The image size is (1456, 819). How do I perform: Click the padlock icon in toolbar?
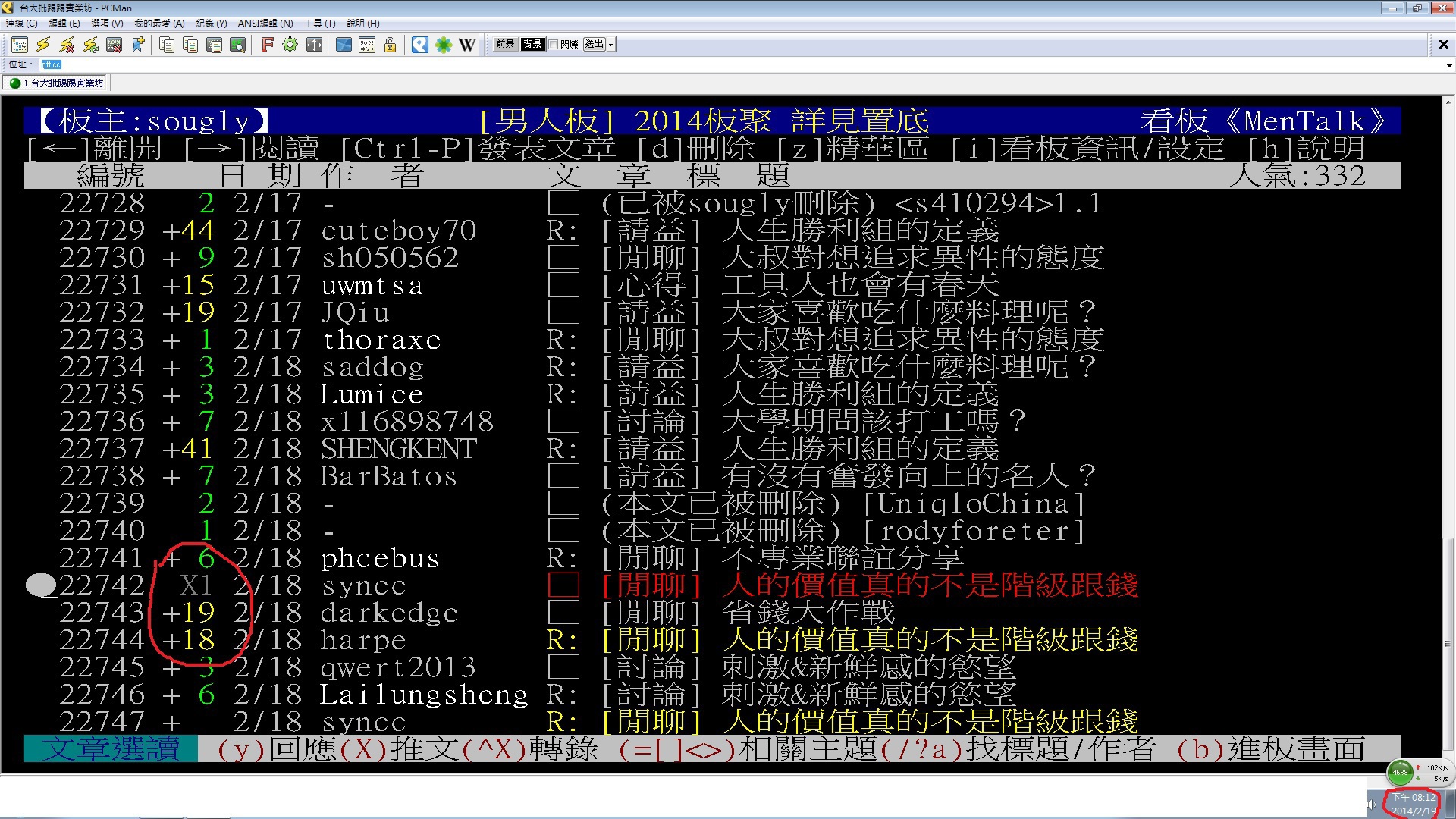click(x=391, y=45)
